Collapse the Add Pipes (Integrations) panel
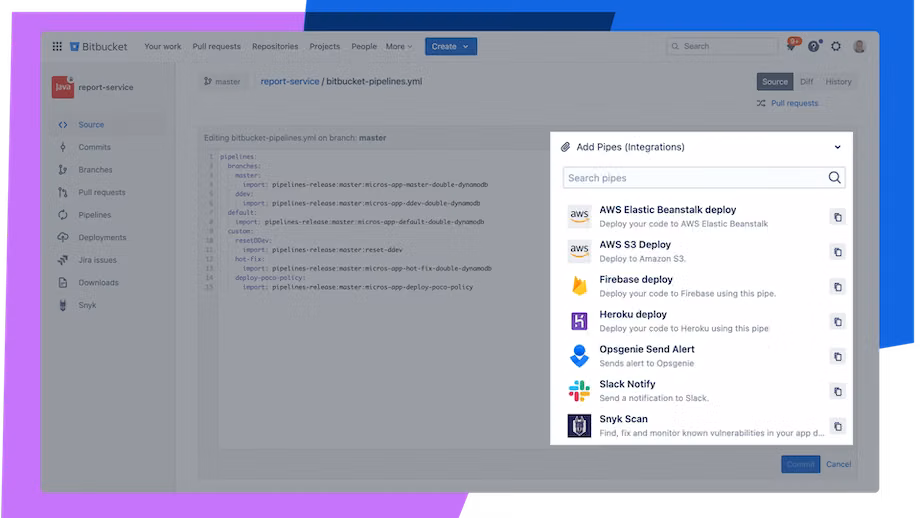The width and height of the screenshot is (920, 518). 837,147
